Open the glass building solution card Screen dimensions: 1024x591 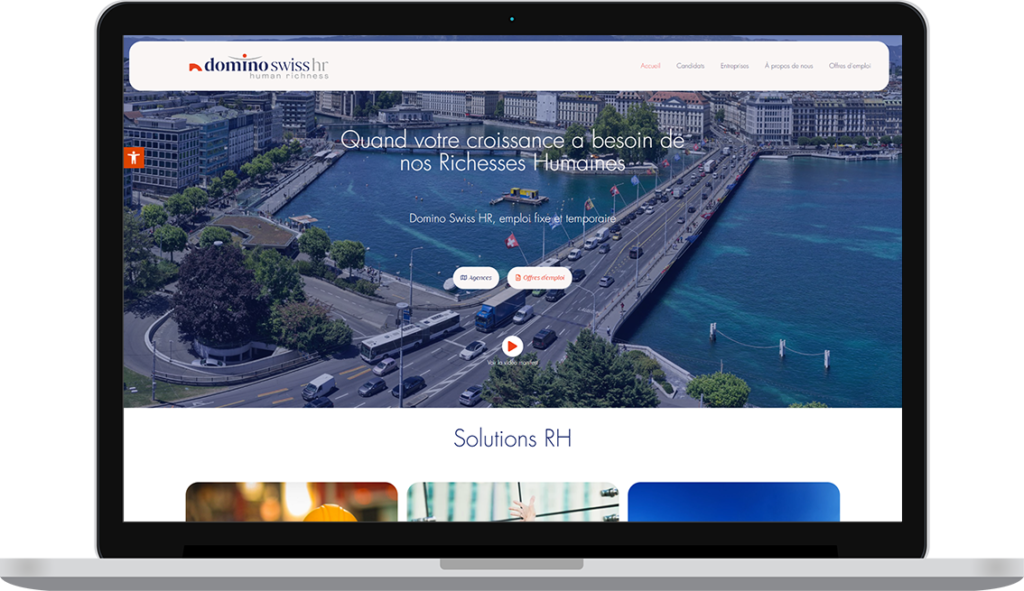pyautogui.click(x=512, y=501)
